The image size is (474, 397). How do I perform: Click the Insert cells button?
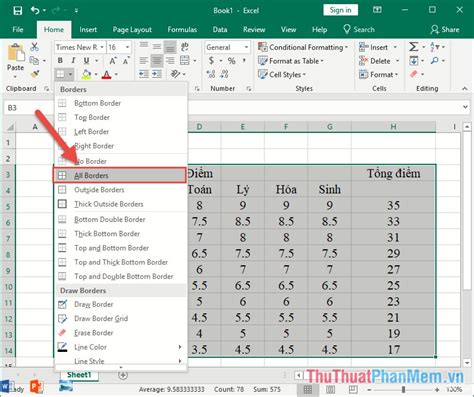pos(378,47)
